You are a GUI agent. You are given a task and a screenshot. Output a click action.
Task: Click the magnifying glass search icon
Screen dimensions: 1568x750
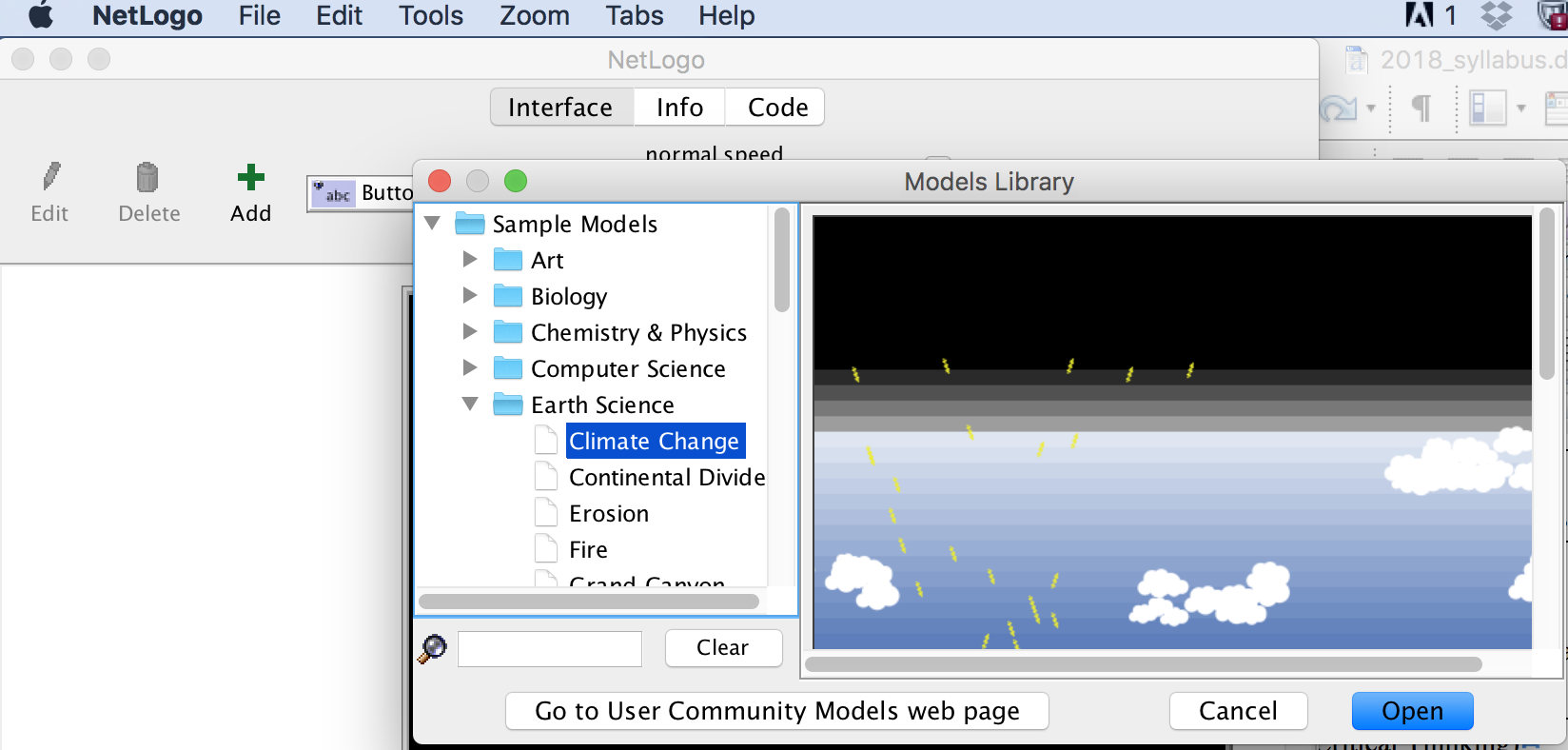coord(433,648)
